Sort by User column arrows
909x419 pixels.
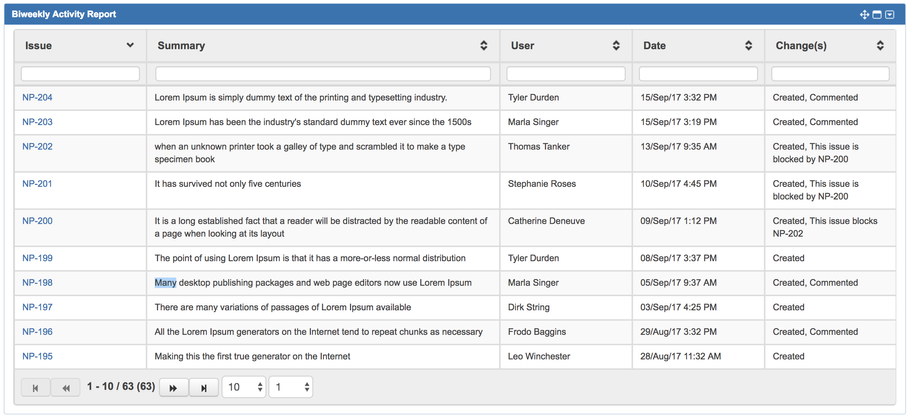(x=616, y=46)
